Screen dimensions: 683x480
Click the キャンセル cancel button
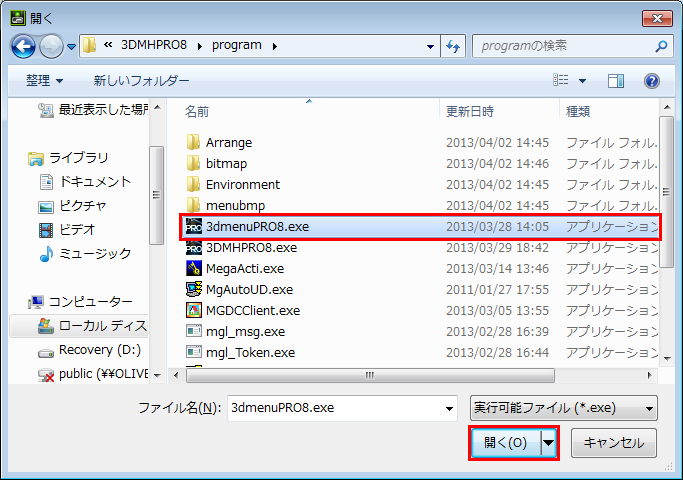(x=613, y=443)
